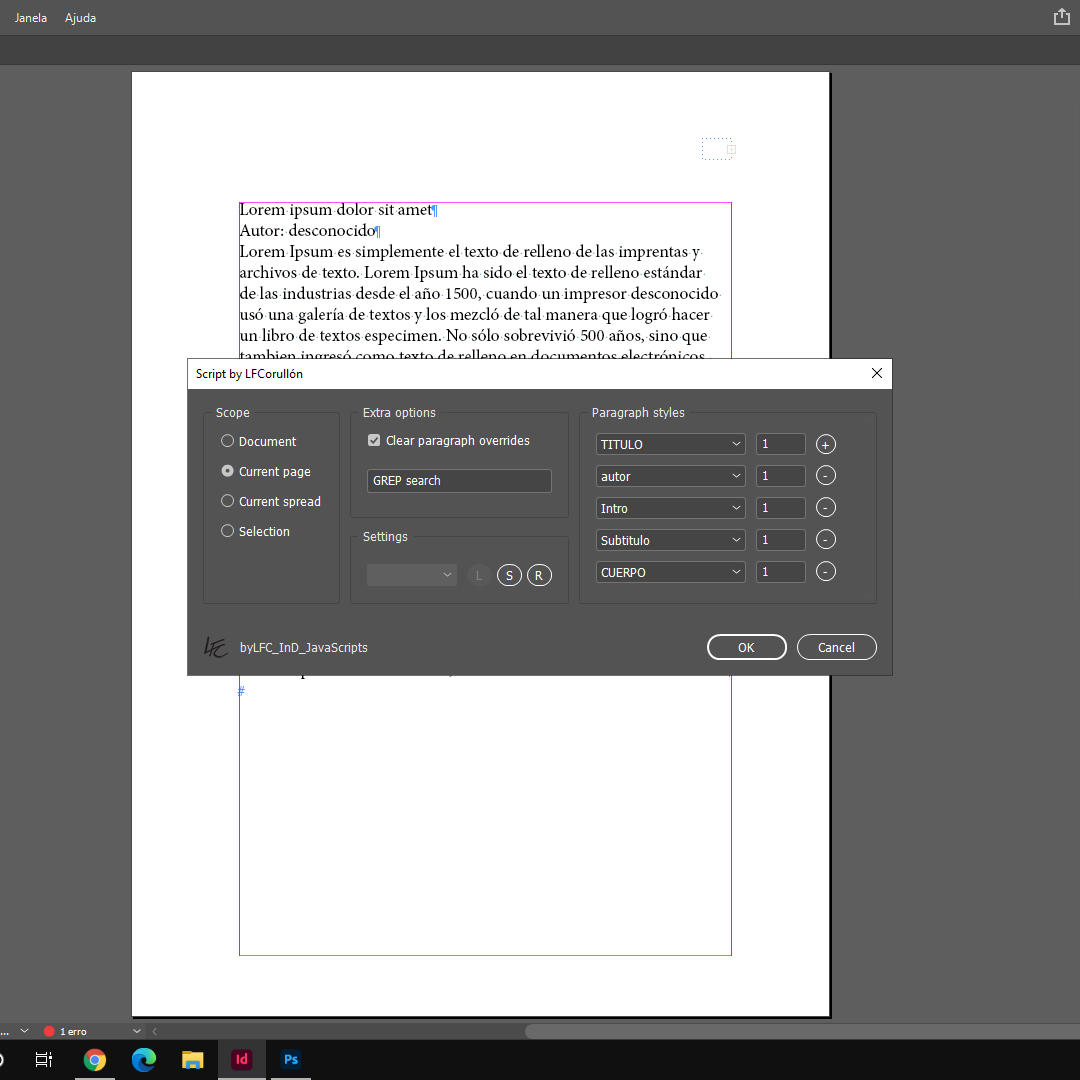Select the Current spread scope option
Image resolution: width=1080 pixels, height=1080 pixels.
pyautogui.click(x=228, y=501)
